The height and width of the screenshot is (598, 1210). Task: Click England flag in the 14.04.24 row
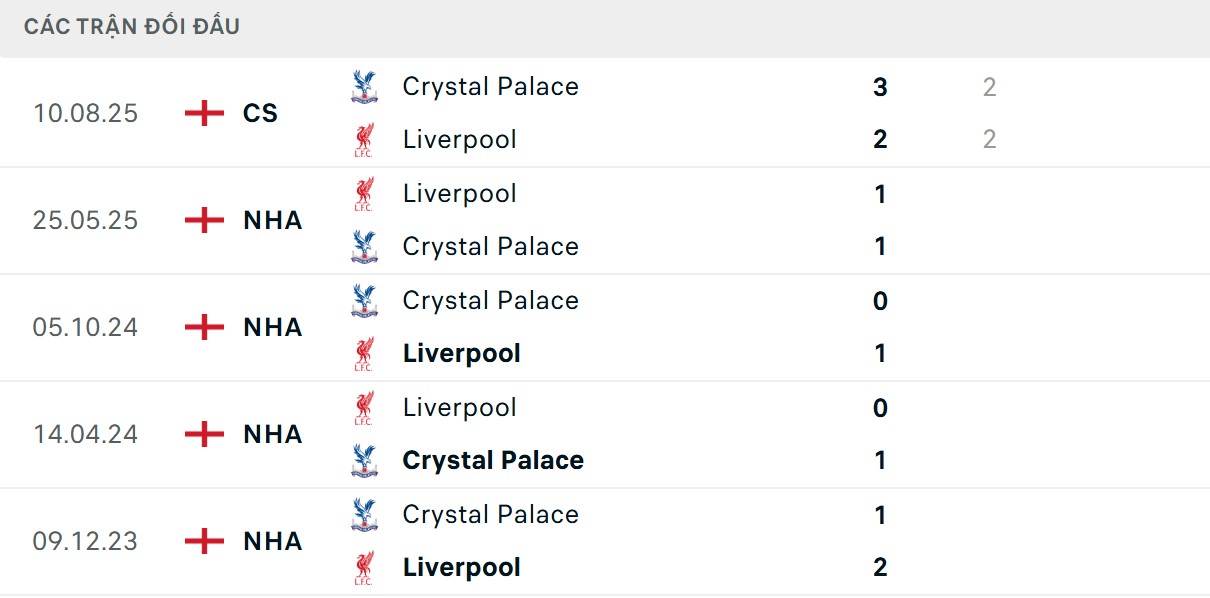tap(205, 434)
